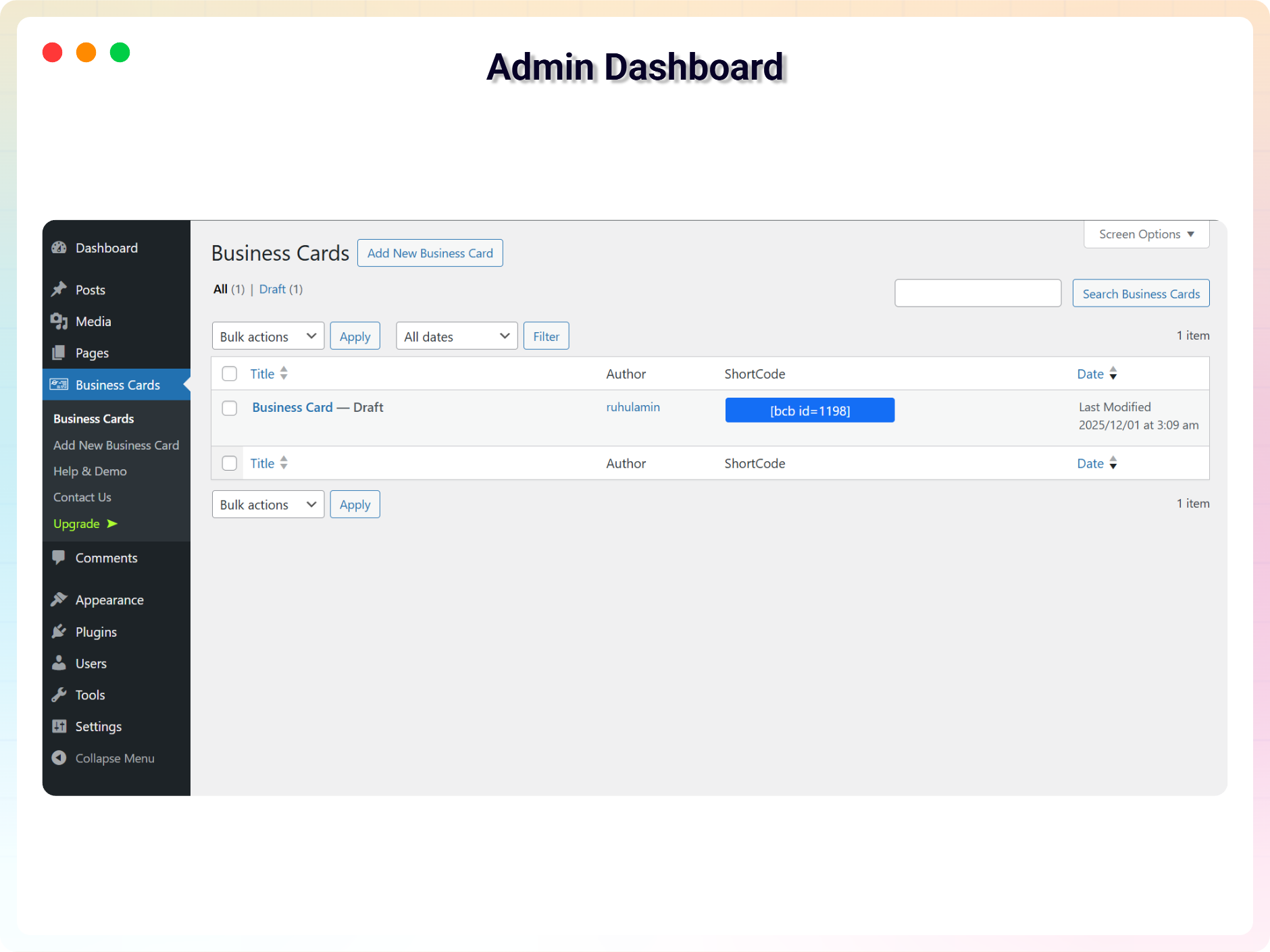Select the Draft filter tab
The image size is (1270, 952).
pyautogui.click(x=272, y=289)
